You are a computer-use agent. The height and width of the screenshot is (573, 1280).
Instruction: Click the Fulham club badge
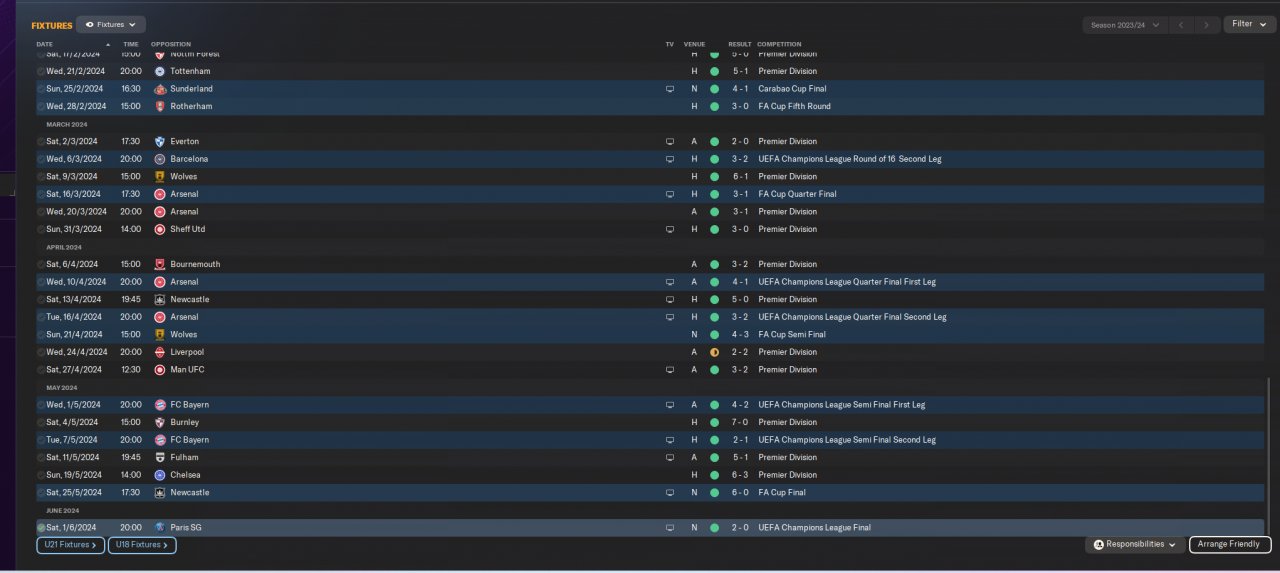pyautogui.click(x=160, y=457)
